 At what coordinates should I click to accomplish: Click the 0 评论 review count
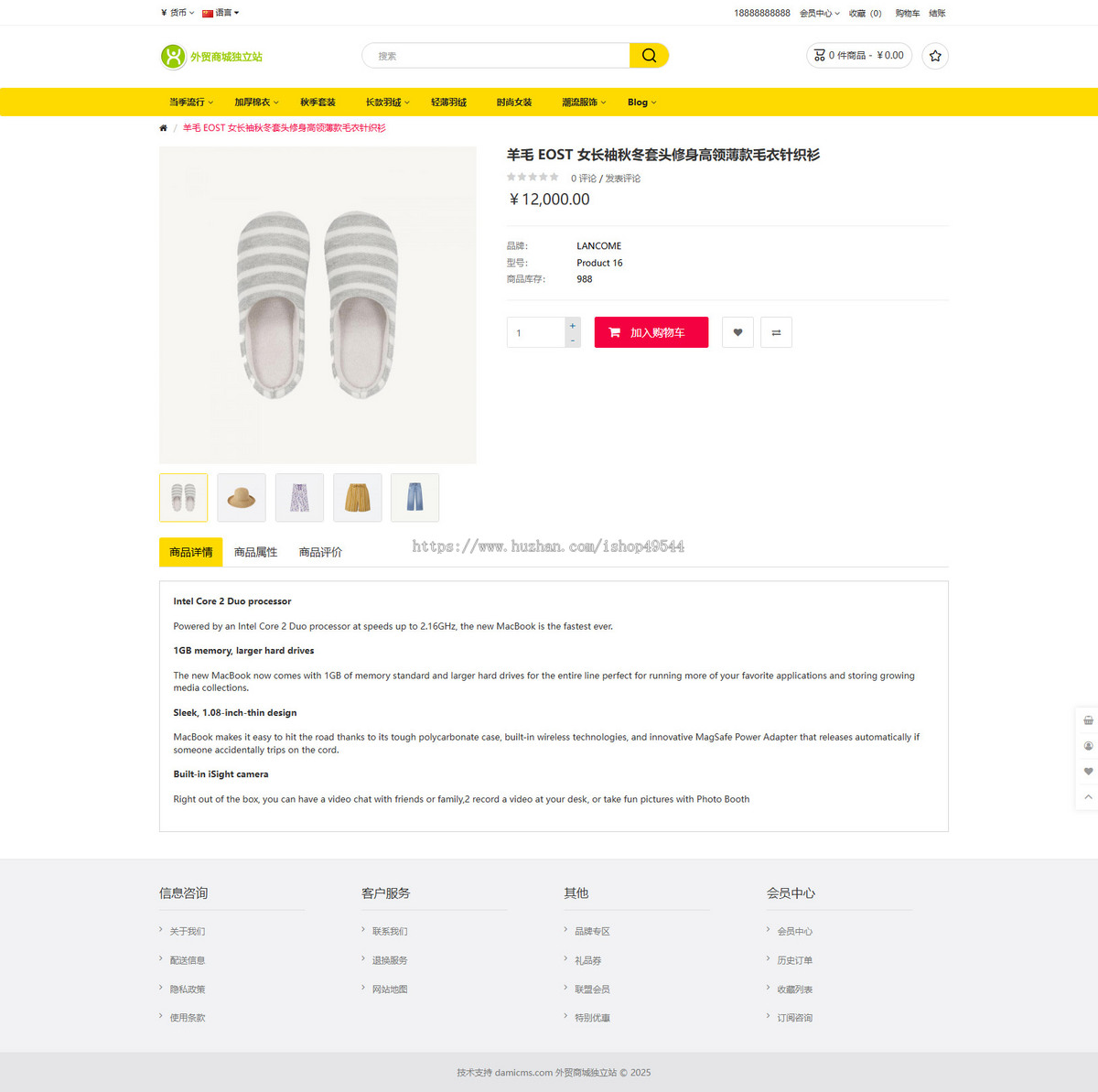(x=584, y=178)
